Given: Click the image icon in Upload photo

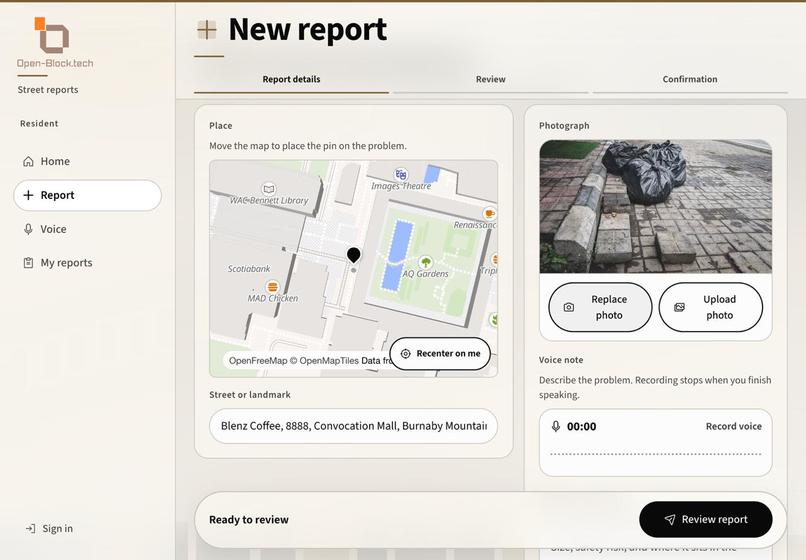Looking at the screenshot, I should (x=679, y=308).
